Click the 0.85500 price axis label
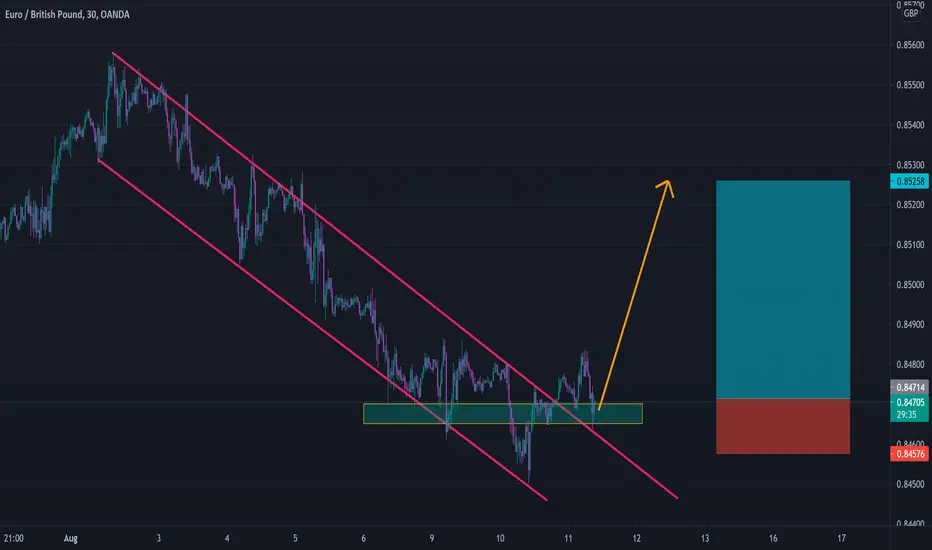The image size is (932, 550). click(x=910, y=85)
